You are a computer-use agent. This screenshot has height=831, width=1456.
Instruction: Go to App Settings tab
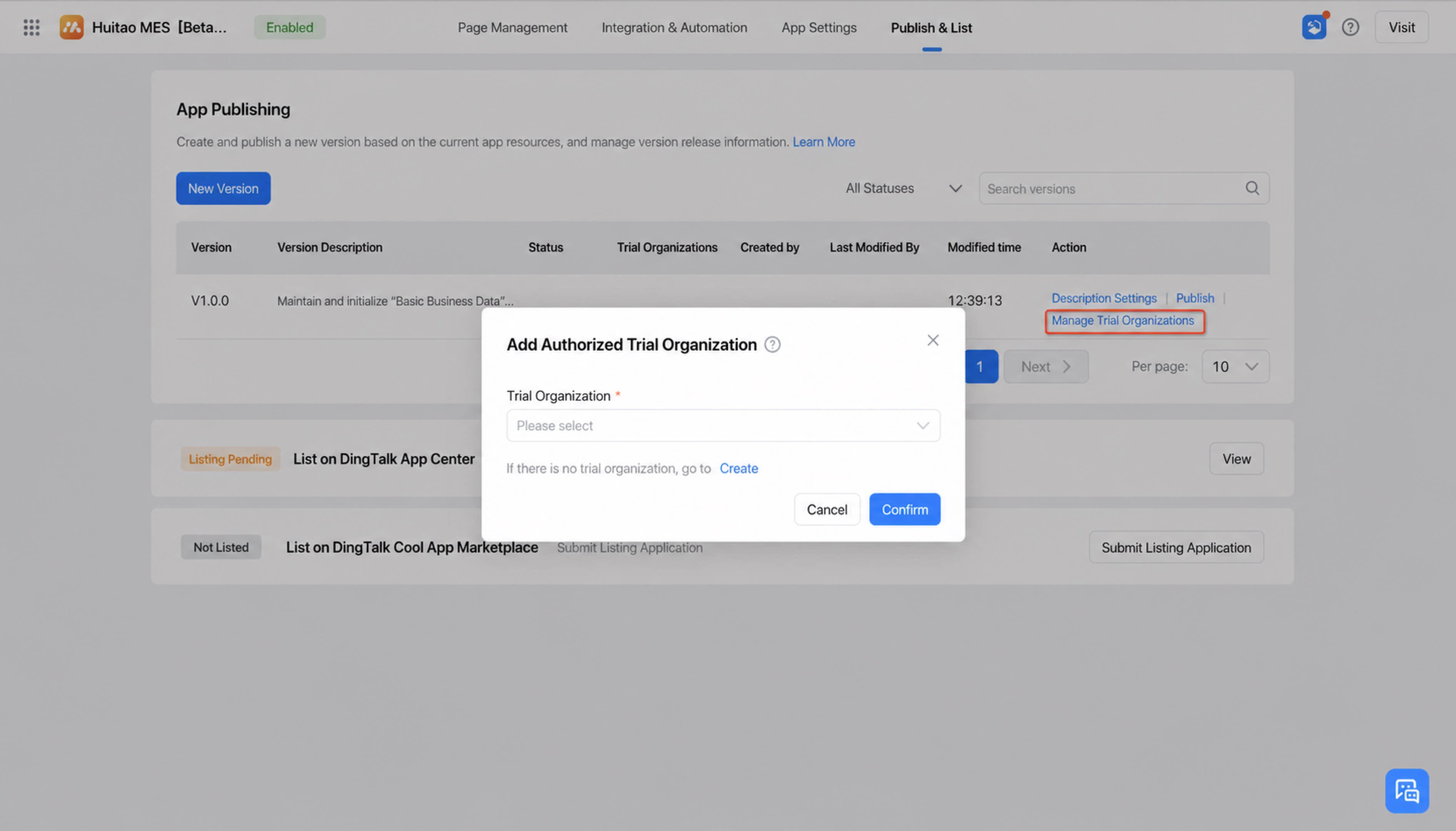818,27
